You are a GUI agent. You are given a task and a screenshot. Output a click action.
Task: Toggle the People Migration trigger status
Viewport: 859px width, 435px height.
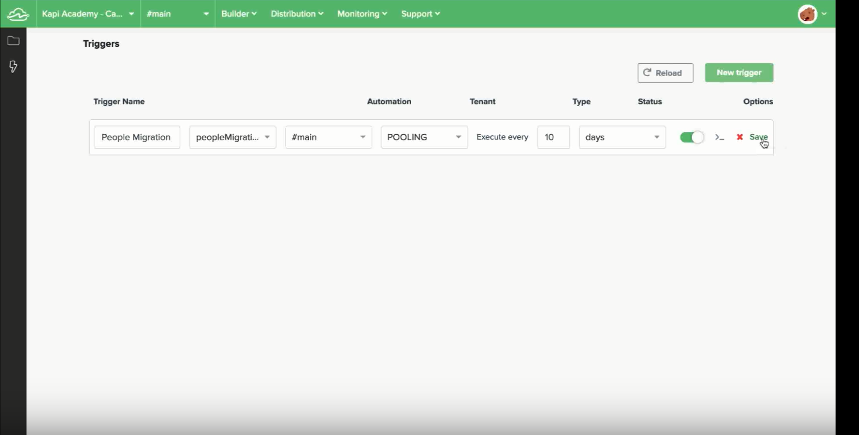[692, 137]
